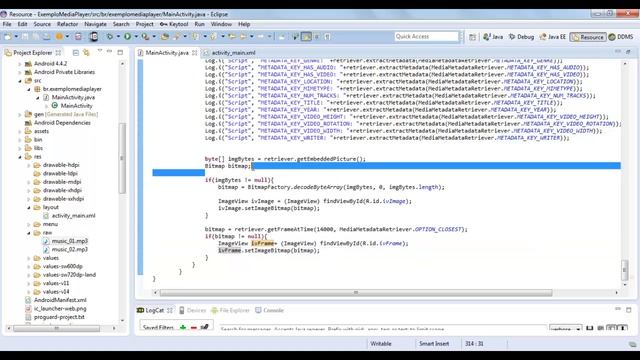The width and height of the screenshot is (640, 360).
Task: Switch to the Java perspective
Action: (493, 37)
